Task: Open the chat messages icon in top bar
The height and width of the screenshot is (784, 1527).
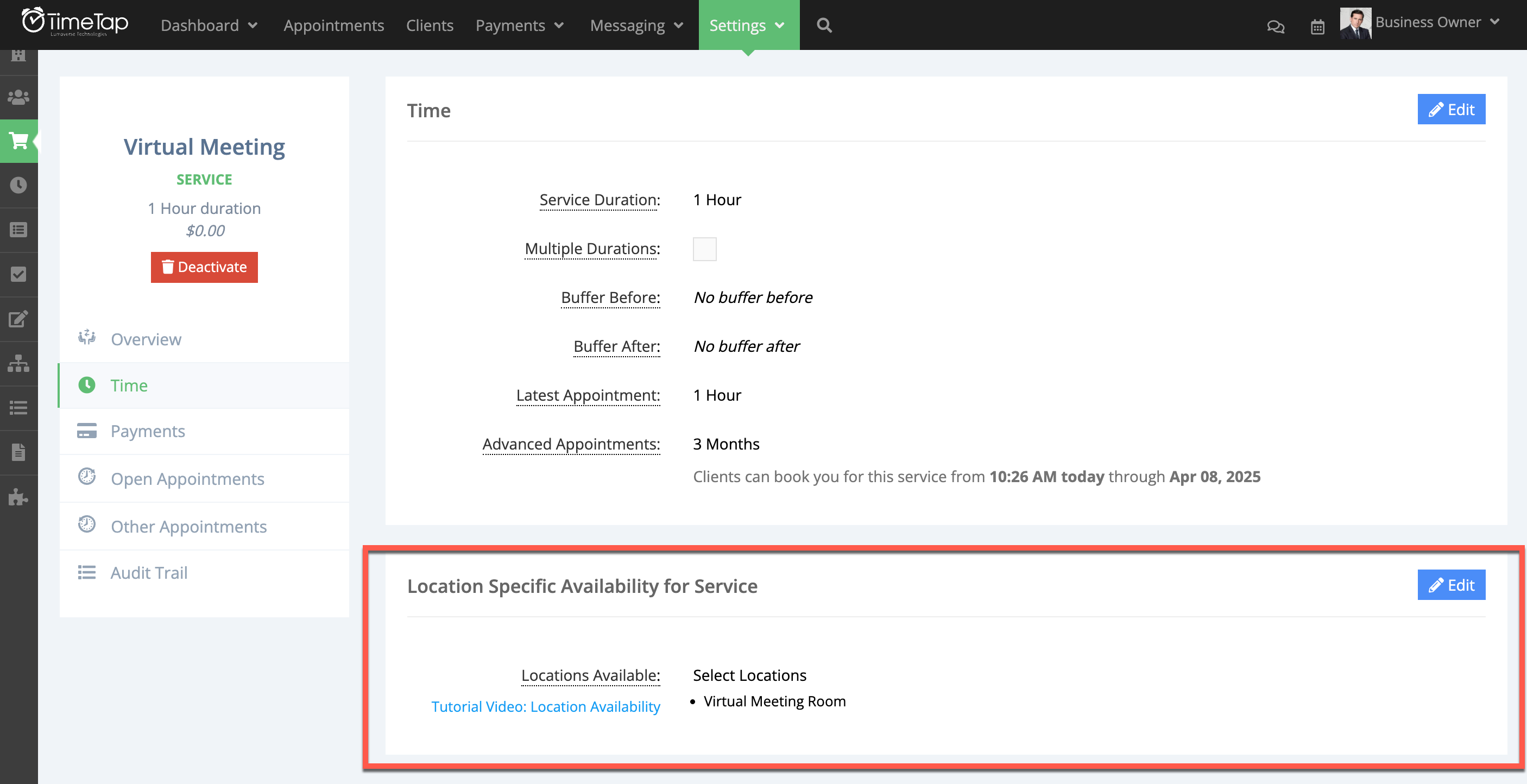Action: [1276, 26]
